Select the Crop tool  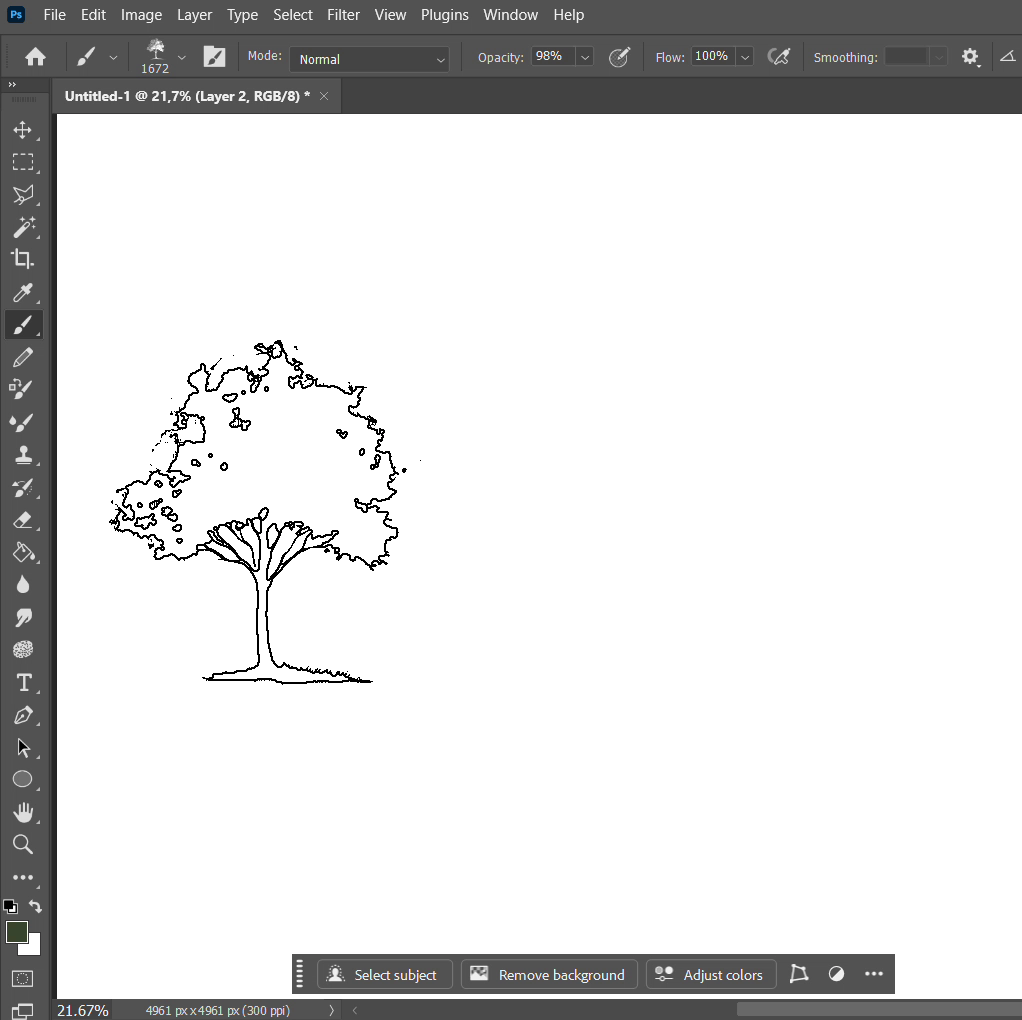click(x=23, y=259)
